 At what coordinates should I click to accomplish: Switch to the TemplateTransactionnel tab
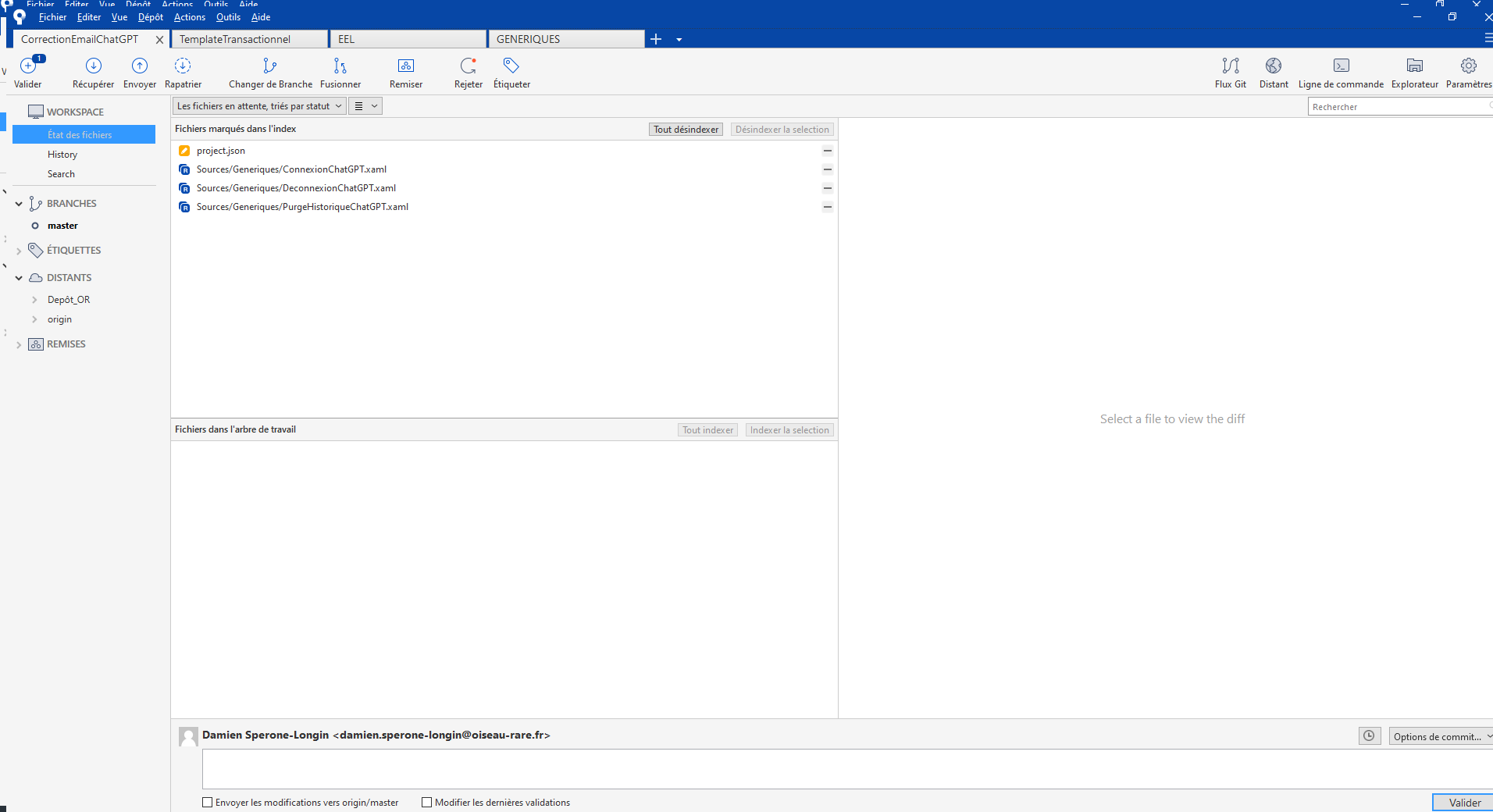[x=248, y=39]
